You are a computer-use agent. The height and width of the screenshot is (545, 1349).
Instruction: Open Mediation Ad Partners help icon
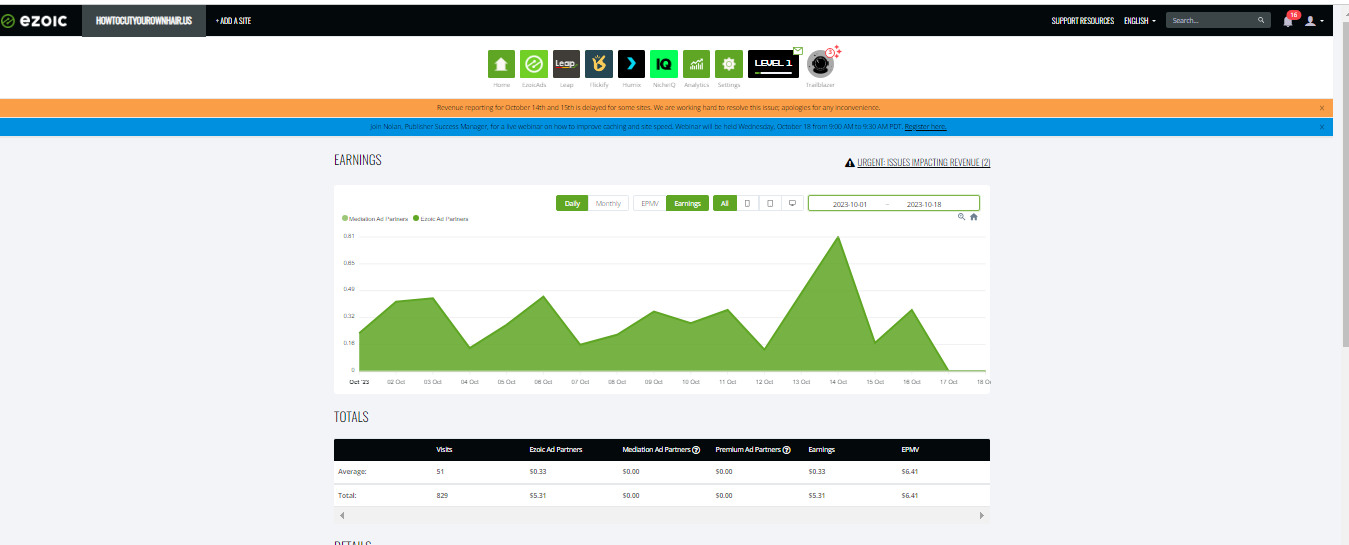click(x=696, y=450)
